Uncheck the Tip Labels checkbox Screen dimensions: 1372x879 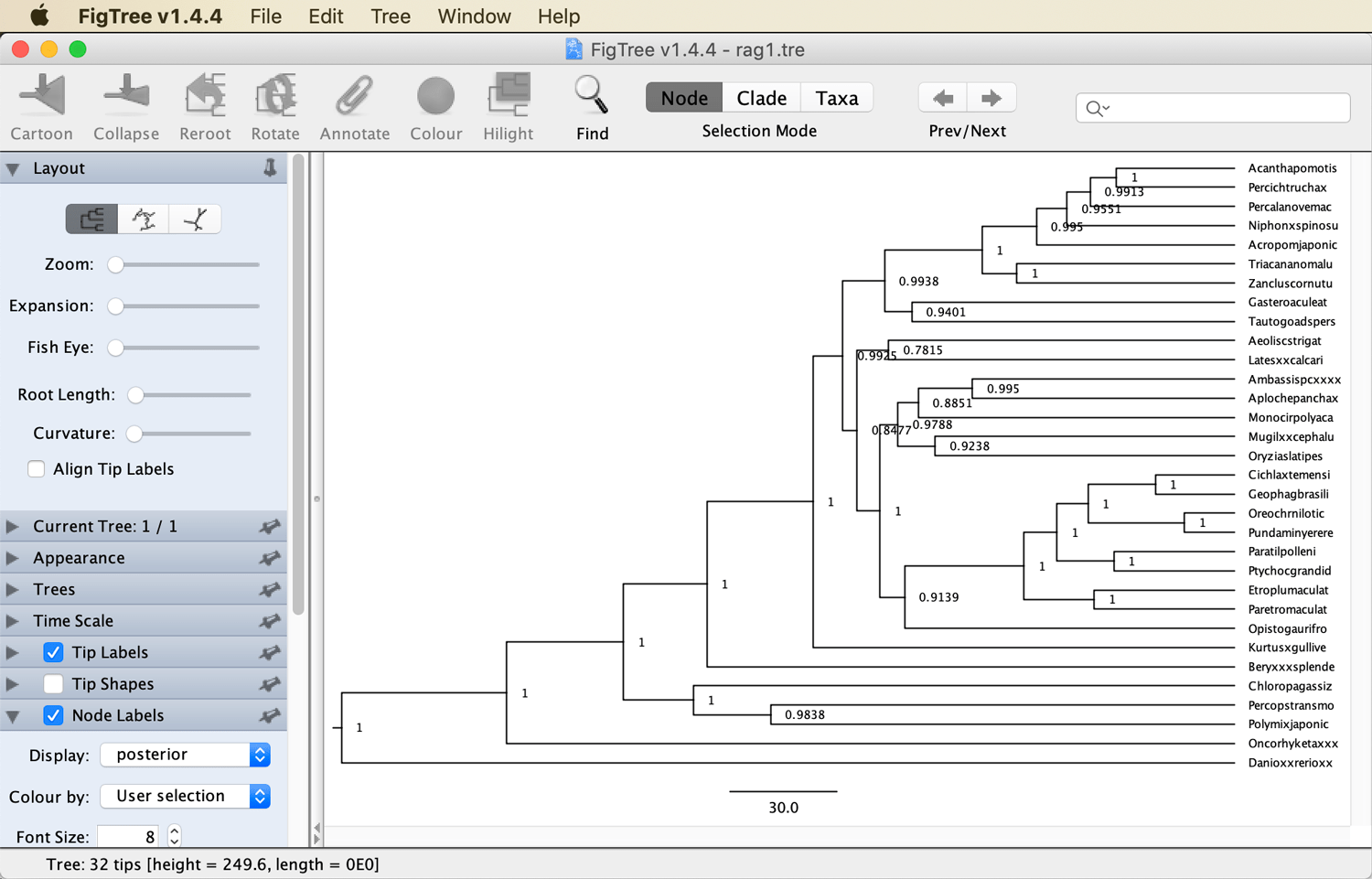pos(53,652)
